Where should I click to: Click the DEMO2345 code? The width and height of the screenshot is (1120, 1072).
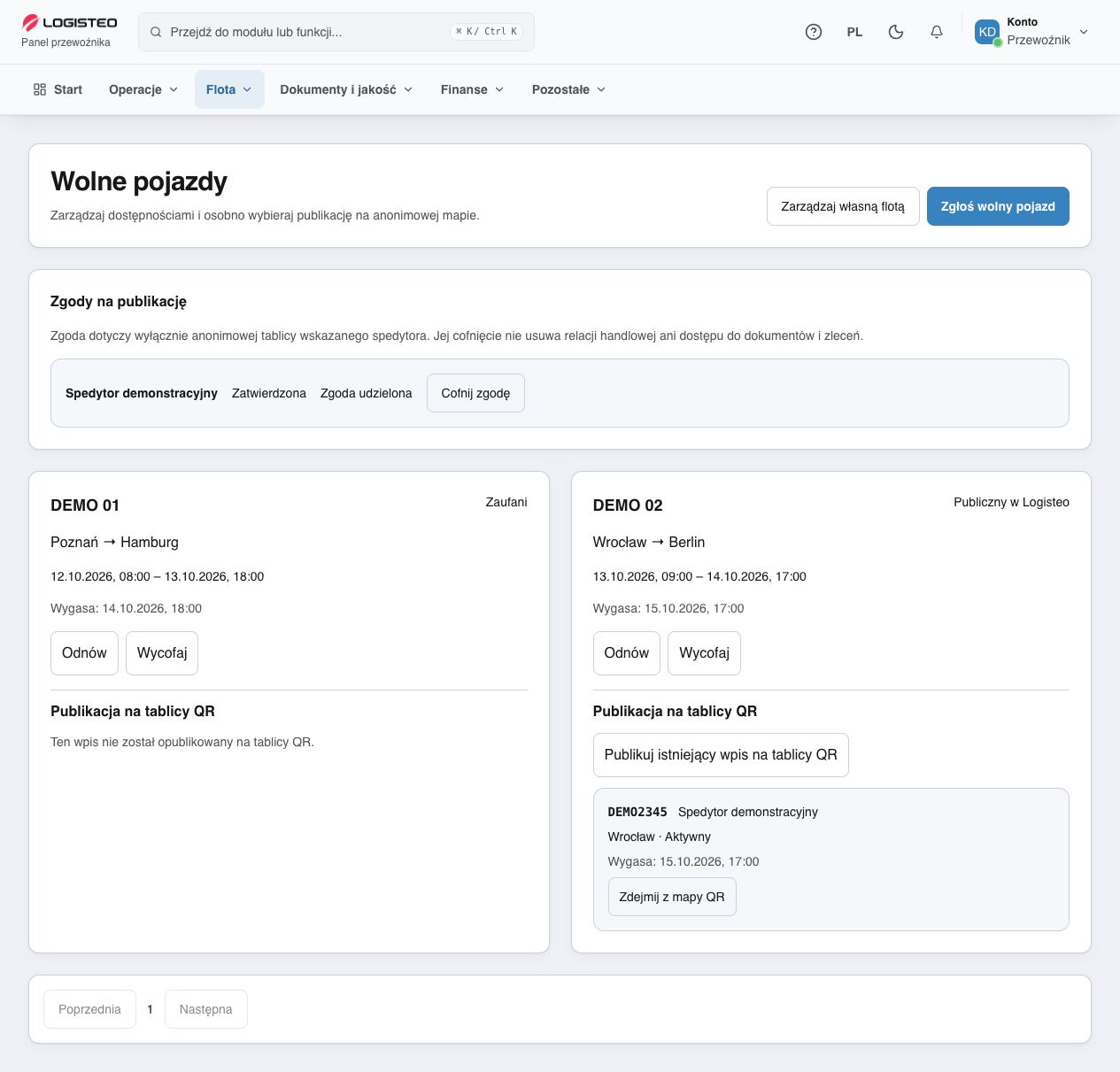[x=637, y=812]
